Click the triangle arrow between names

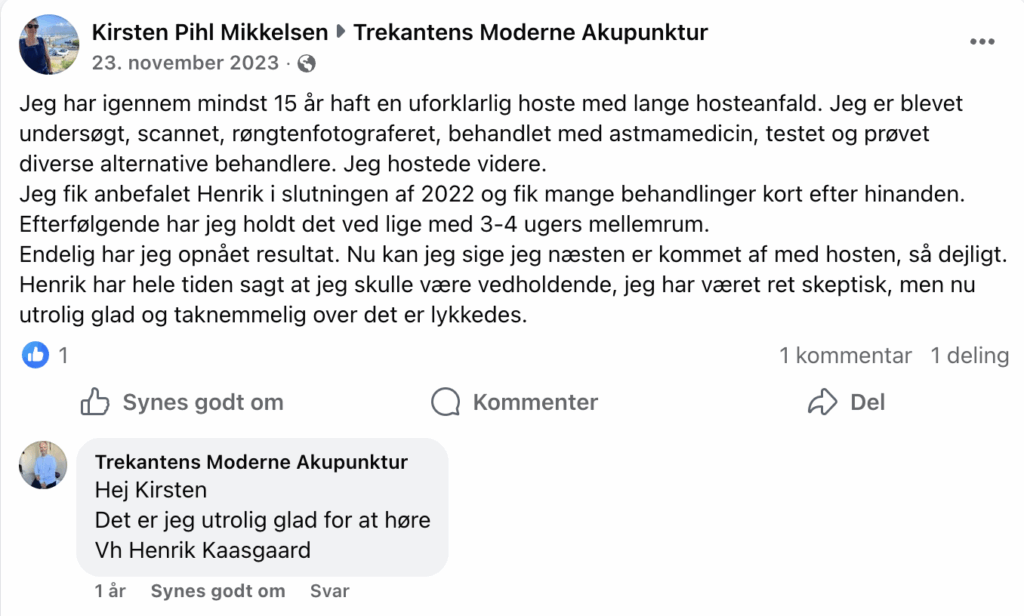[340, 32]
